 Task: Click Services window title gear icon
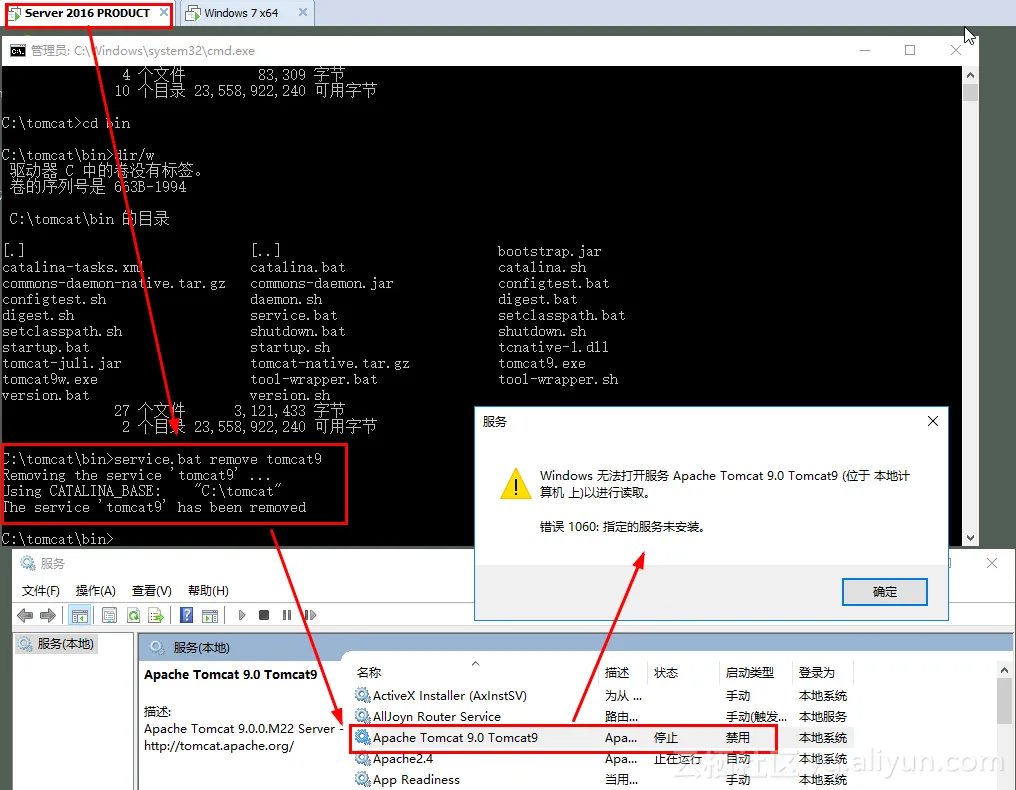pos(28,563)
